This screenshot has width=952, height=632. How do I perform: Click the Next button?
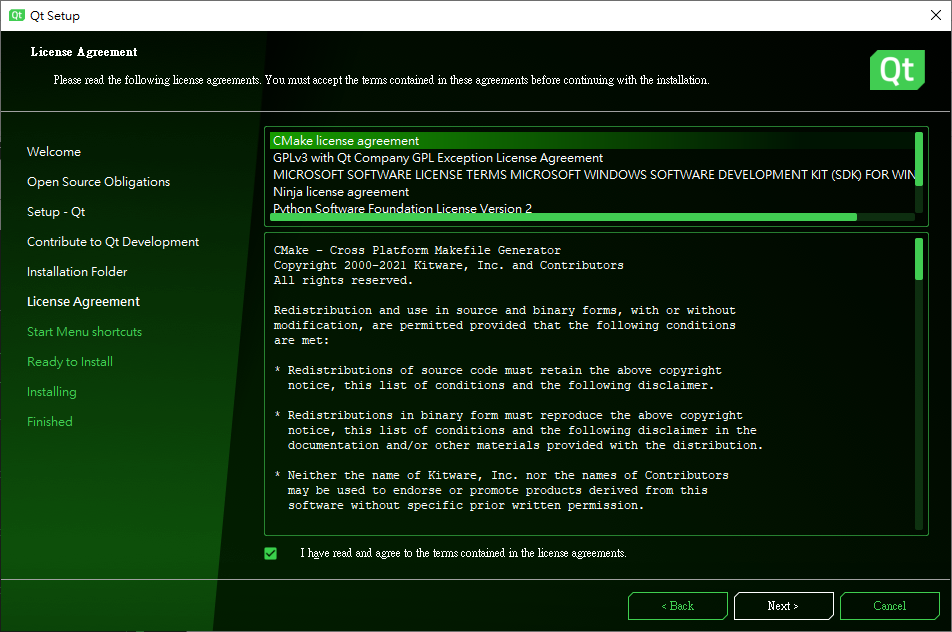tap(783, 606)
